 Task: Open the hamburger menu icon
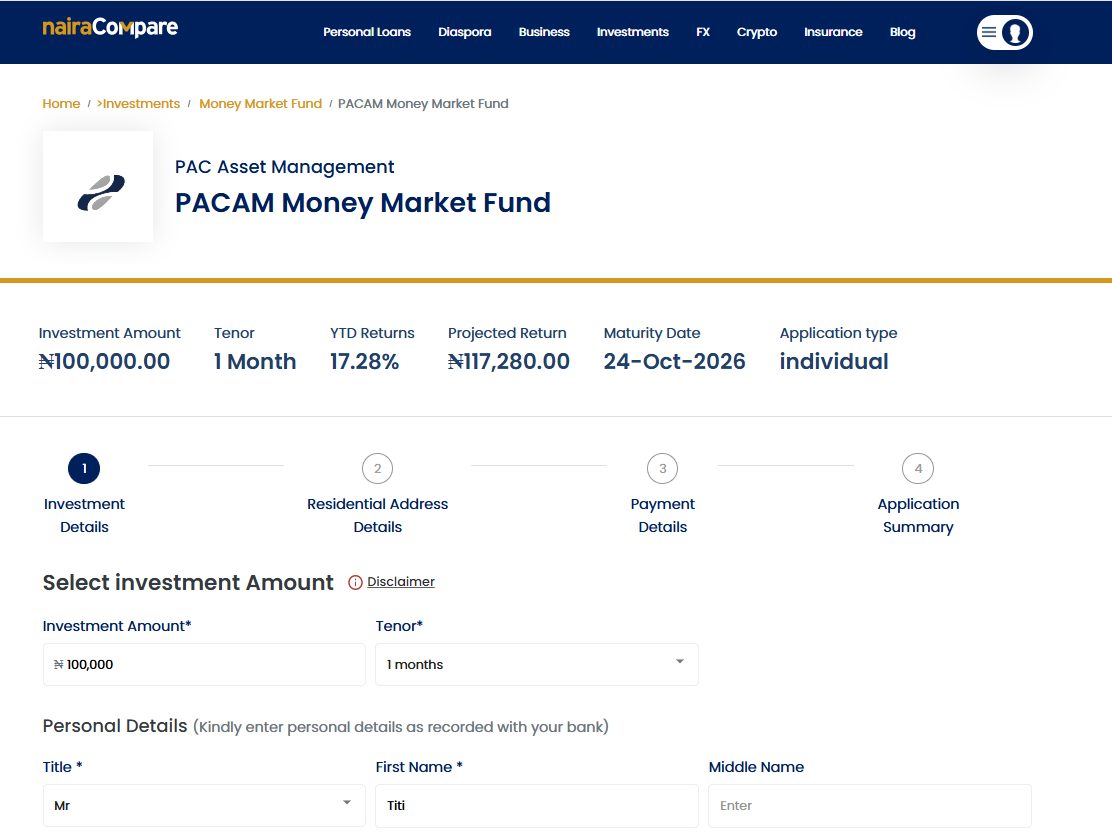click(989, 32)
